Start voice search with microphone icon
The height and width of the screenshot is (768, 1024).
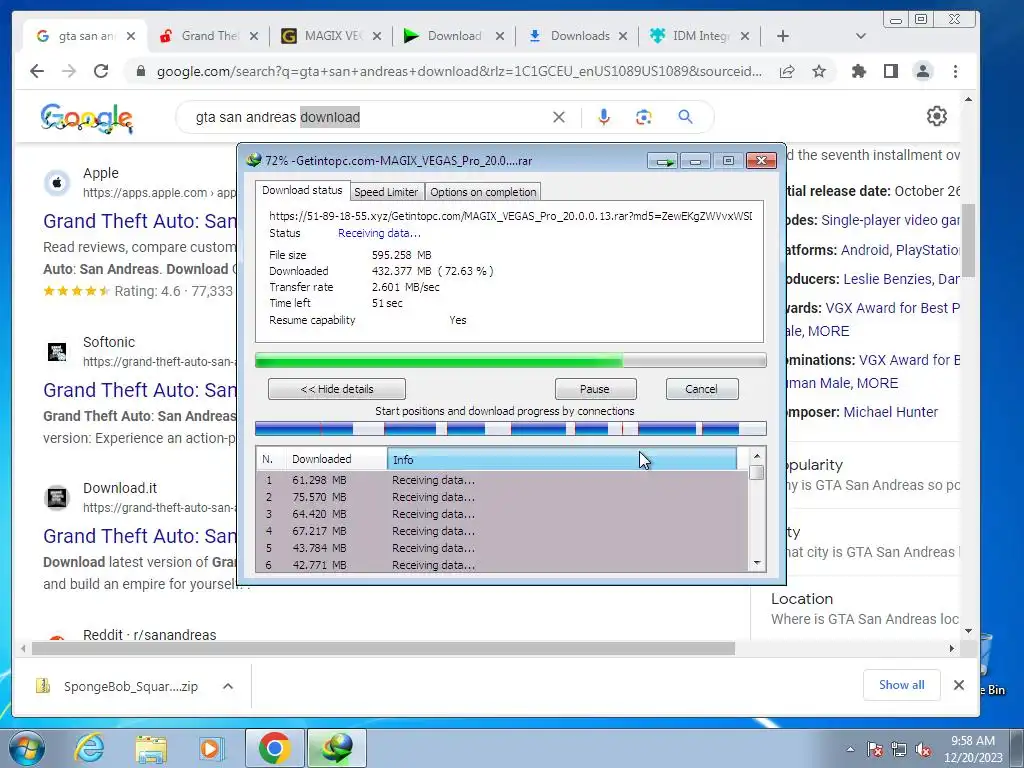[604, 117]
